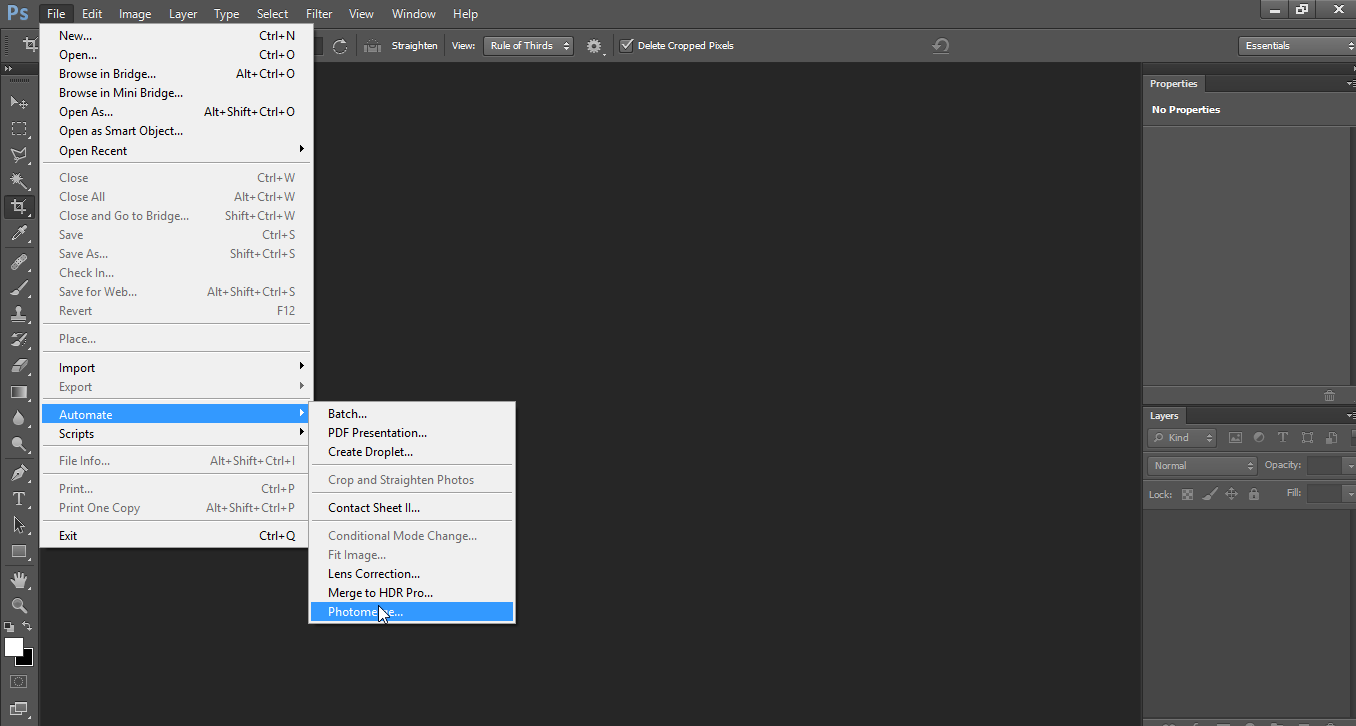Open the Kind filter dropdown

pos(1182,438)
